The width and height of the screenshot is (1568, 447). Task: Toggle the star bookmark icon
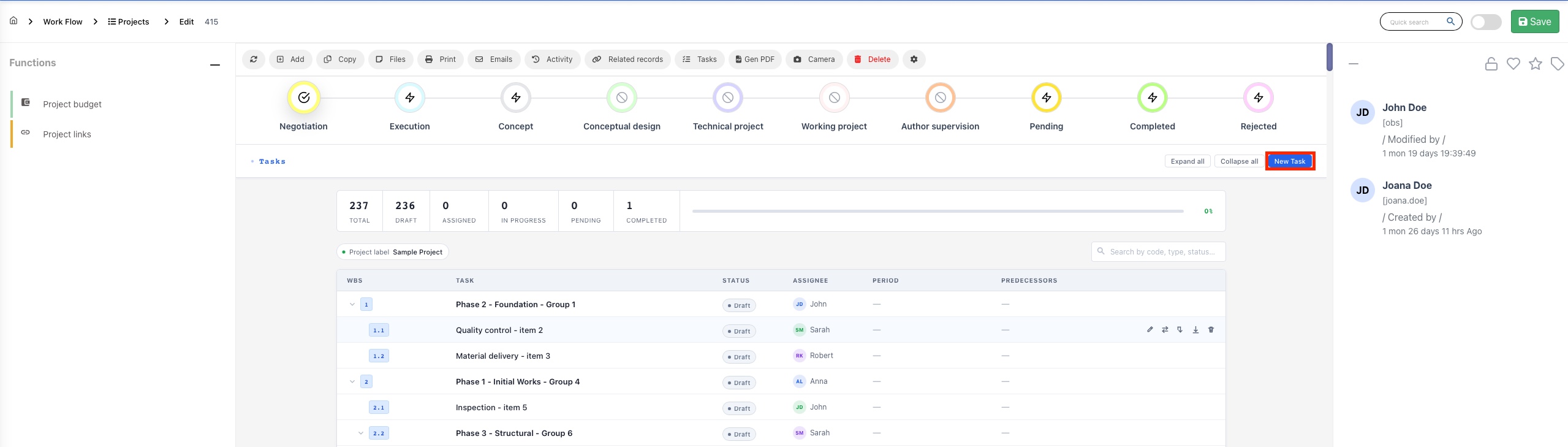pyautogui.click(x=1535, y=64)
